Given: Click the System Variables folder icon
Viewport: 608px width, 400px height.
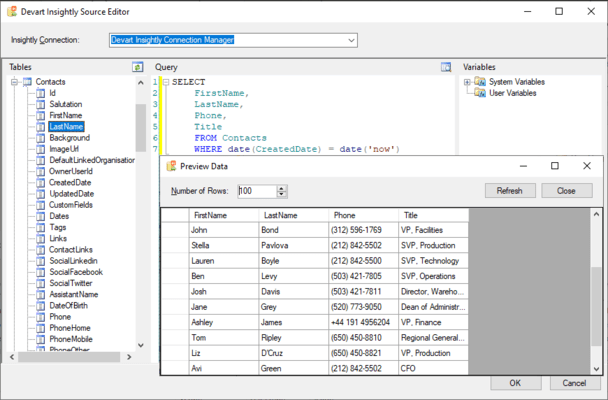Looking at the screenshot, I should (x=480, y=82).
